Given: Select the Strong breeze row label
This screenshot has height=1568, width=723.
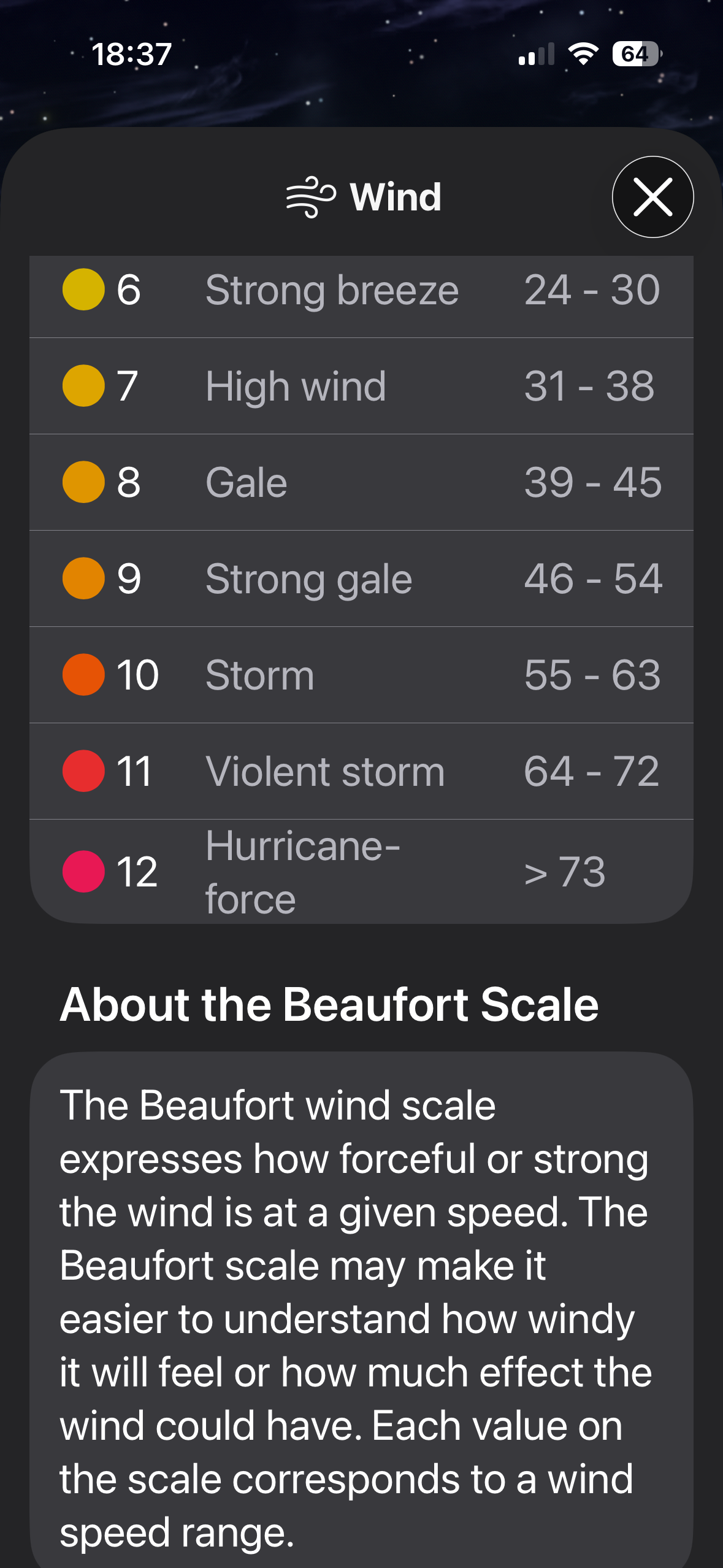Looking at the screenshot, I should (x=332, y=290).
